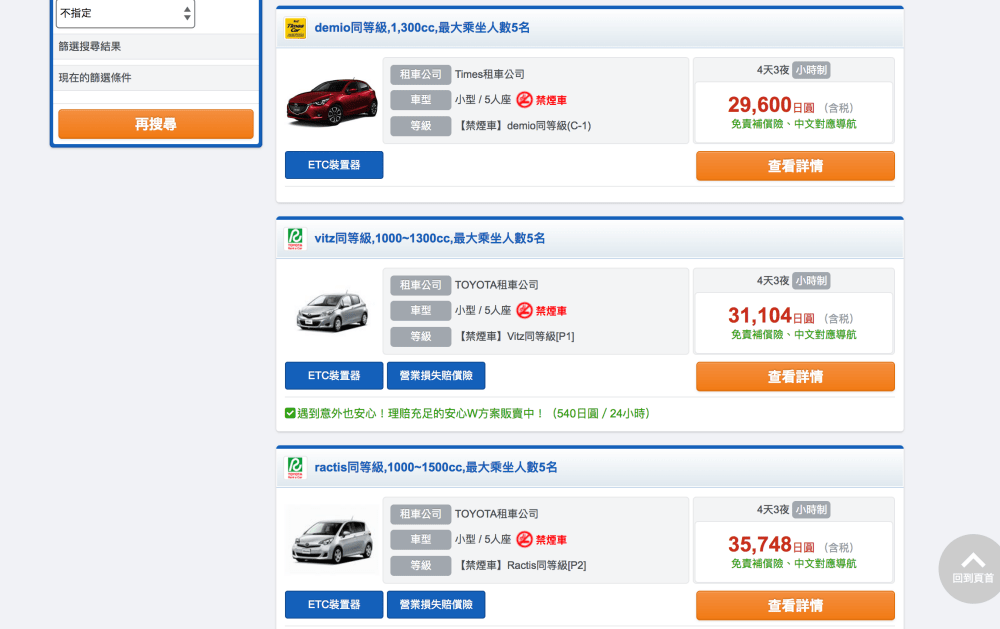Click the Times rental company logo icon
This screenshot has width=1000, height=629.
pyautogui.click(x=295, y=28)
